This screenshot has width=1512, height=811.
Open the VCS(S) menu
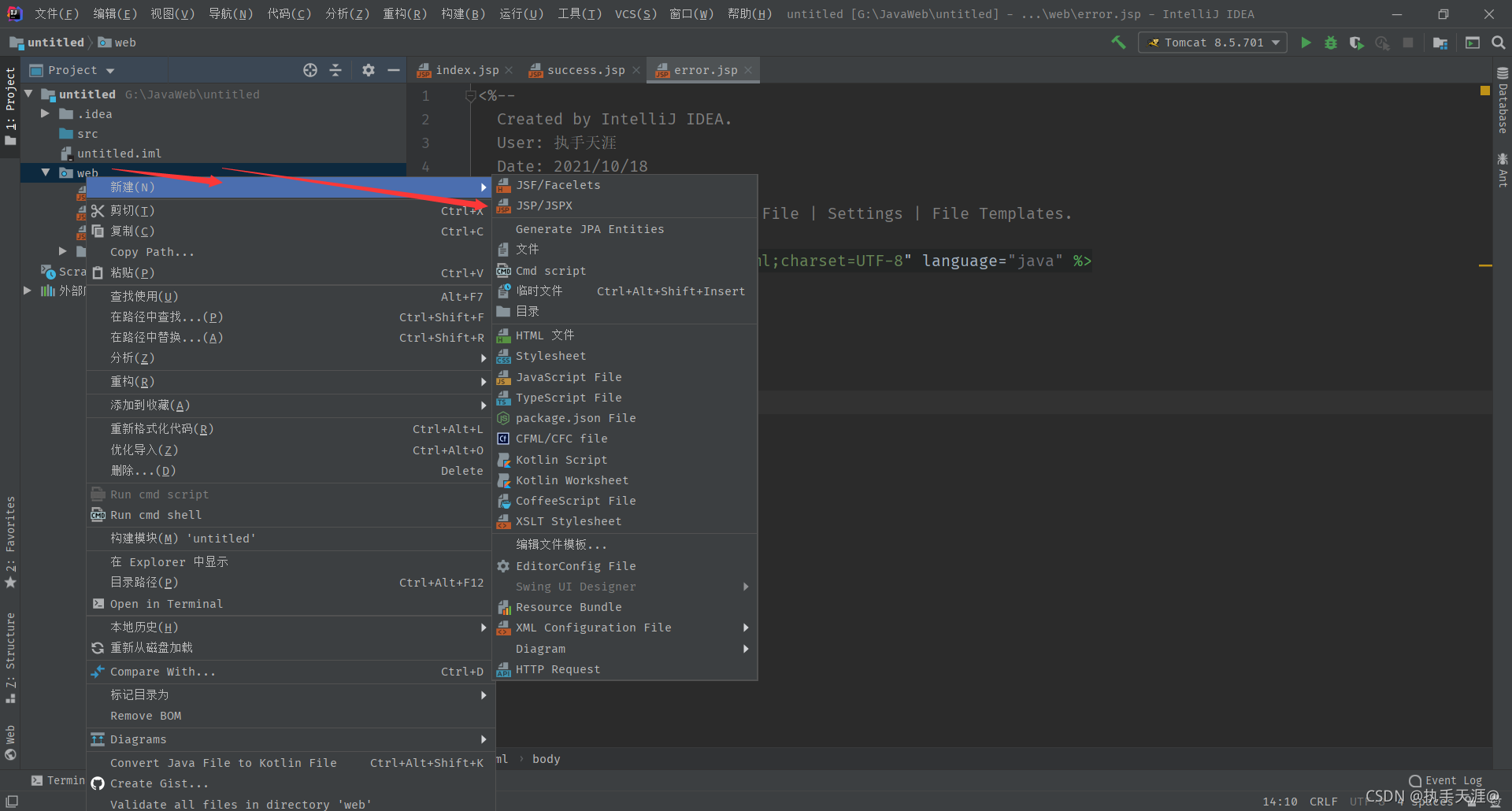pos(636,14)
